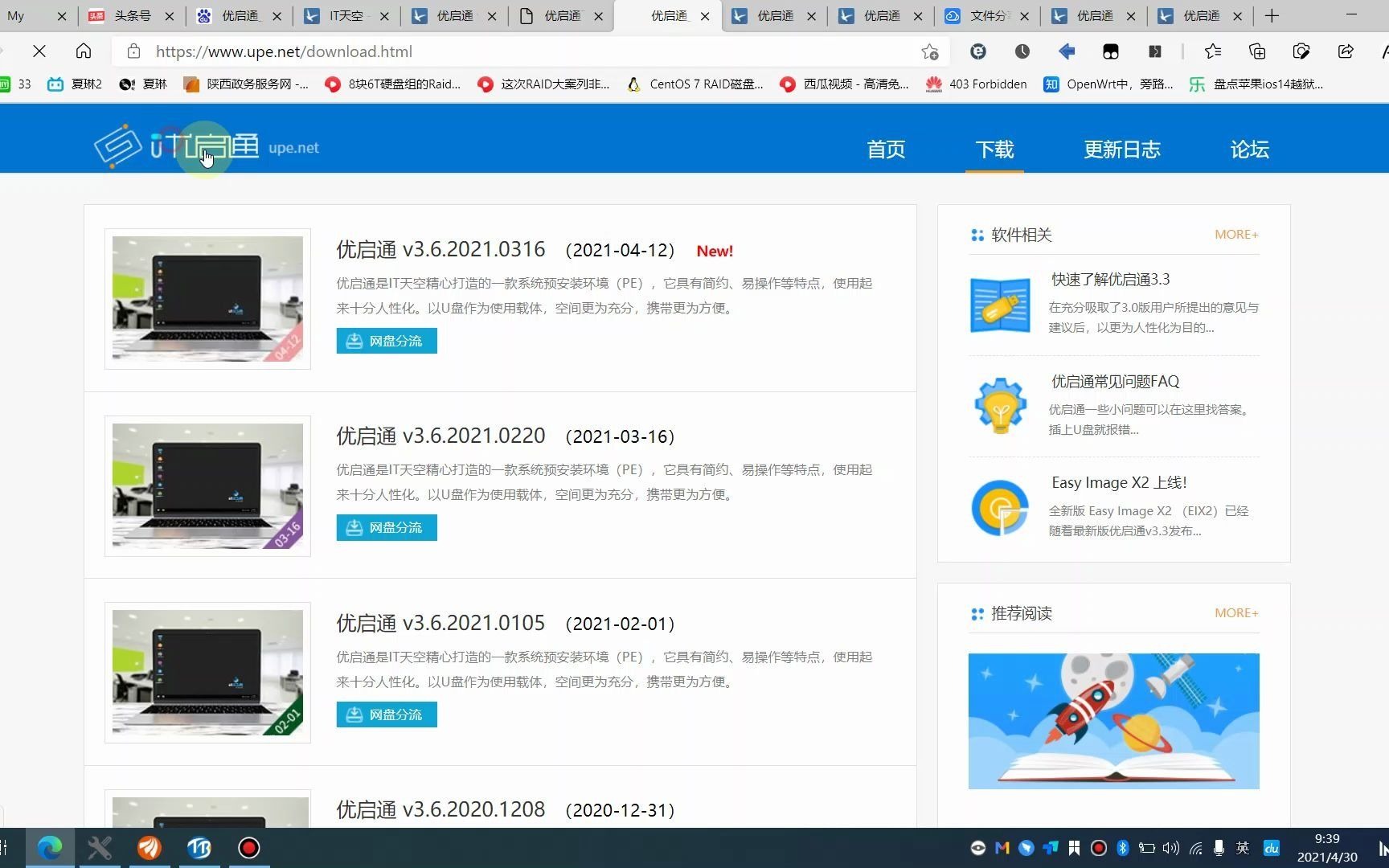Open the 论坛 navigation menu item
Viewport: 1389px width, 868px height.
pos(1249,149)
